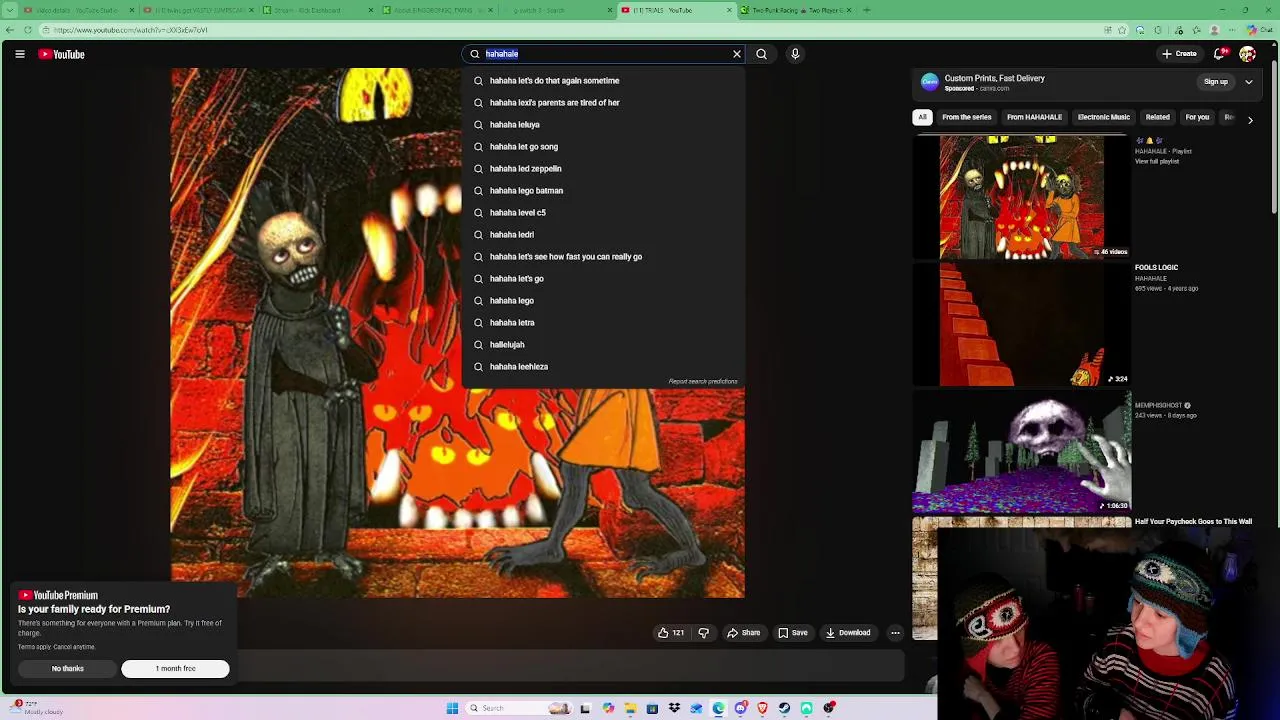Viewport: 1280px width, 720px height.
Task: Select the All filter chip
Action: point(922,117)
